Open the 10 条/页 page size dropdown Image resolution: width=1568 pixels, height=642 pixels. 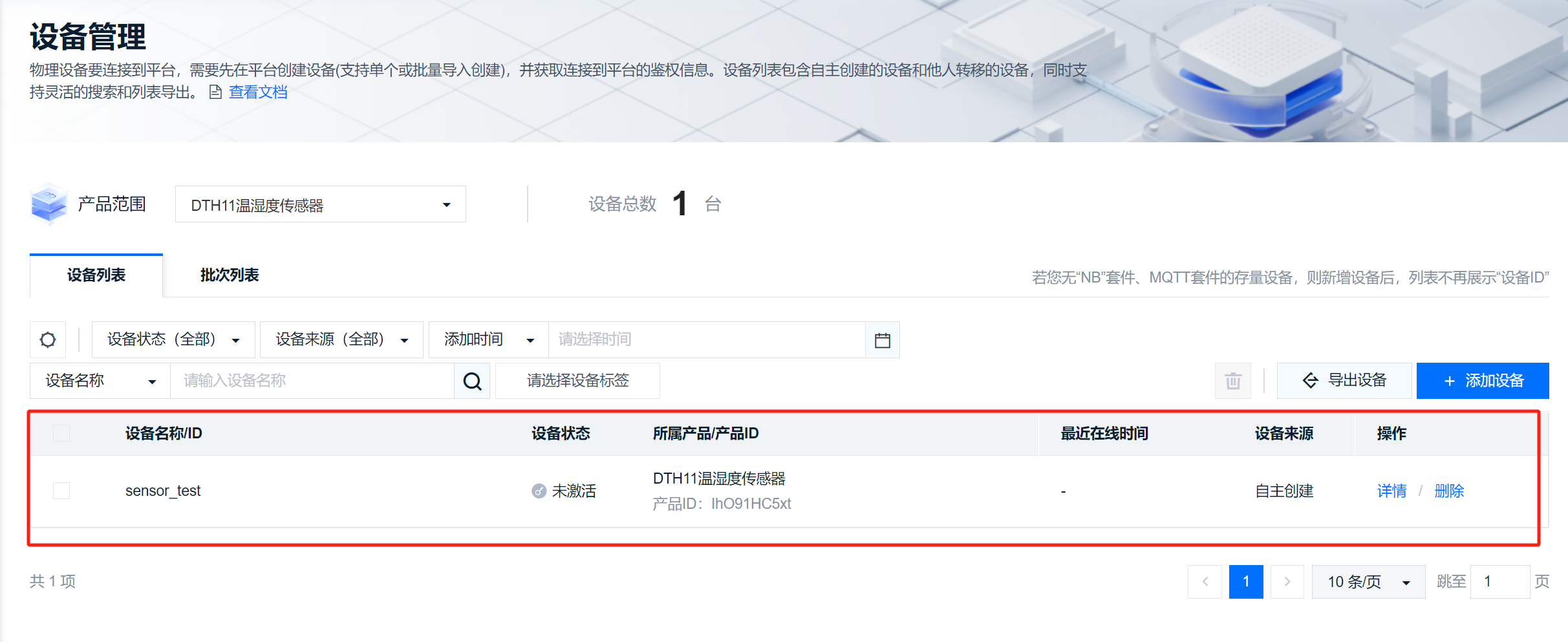pos(1368,581)
